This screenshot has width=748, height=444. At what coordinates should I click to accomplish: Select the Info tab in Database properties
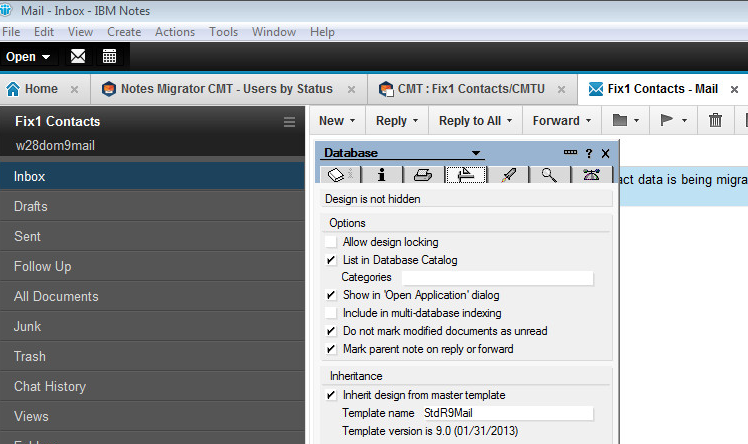[x=381, y=175]
